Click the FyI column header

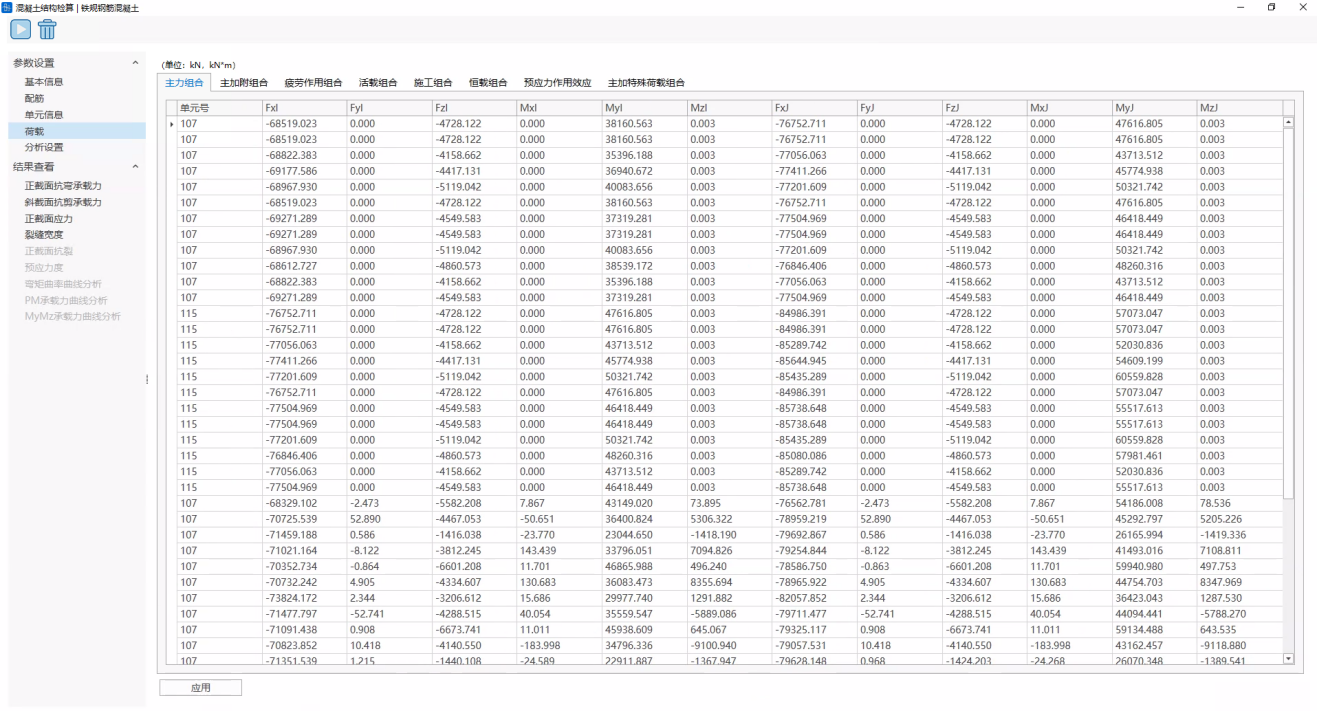389,107
